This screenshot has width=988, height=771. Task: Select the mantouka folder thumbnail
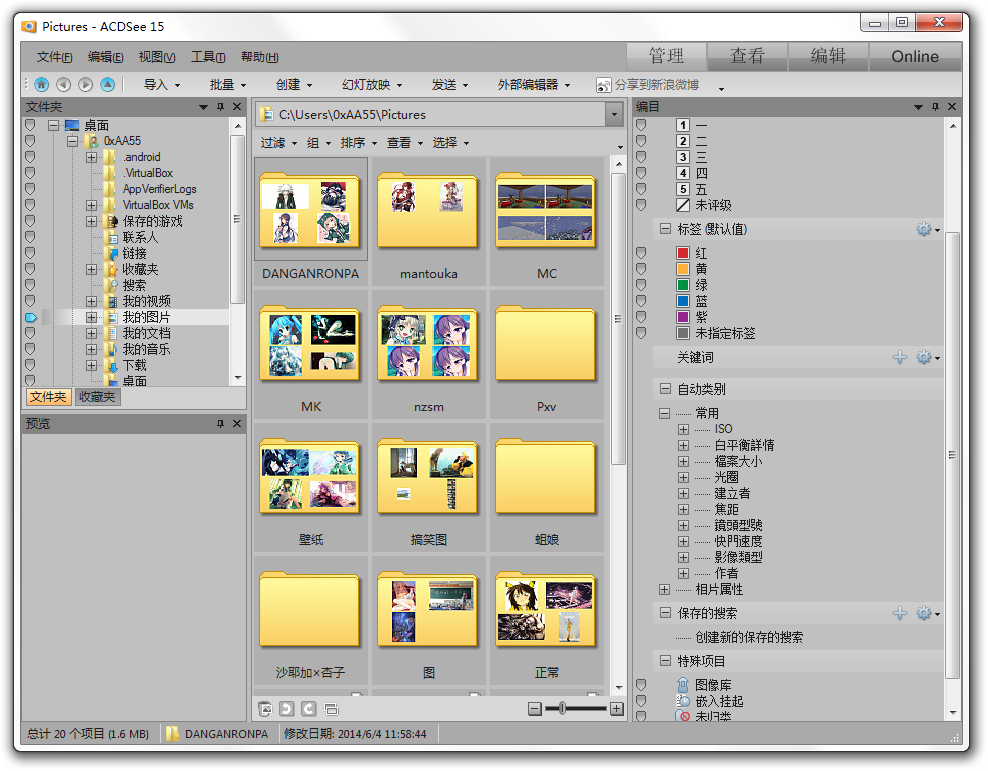[x=428, y=222]
